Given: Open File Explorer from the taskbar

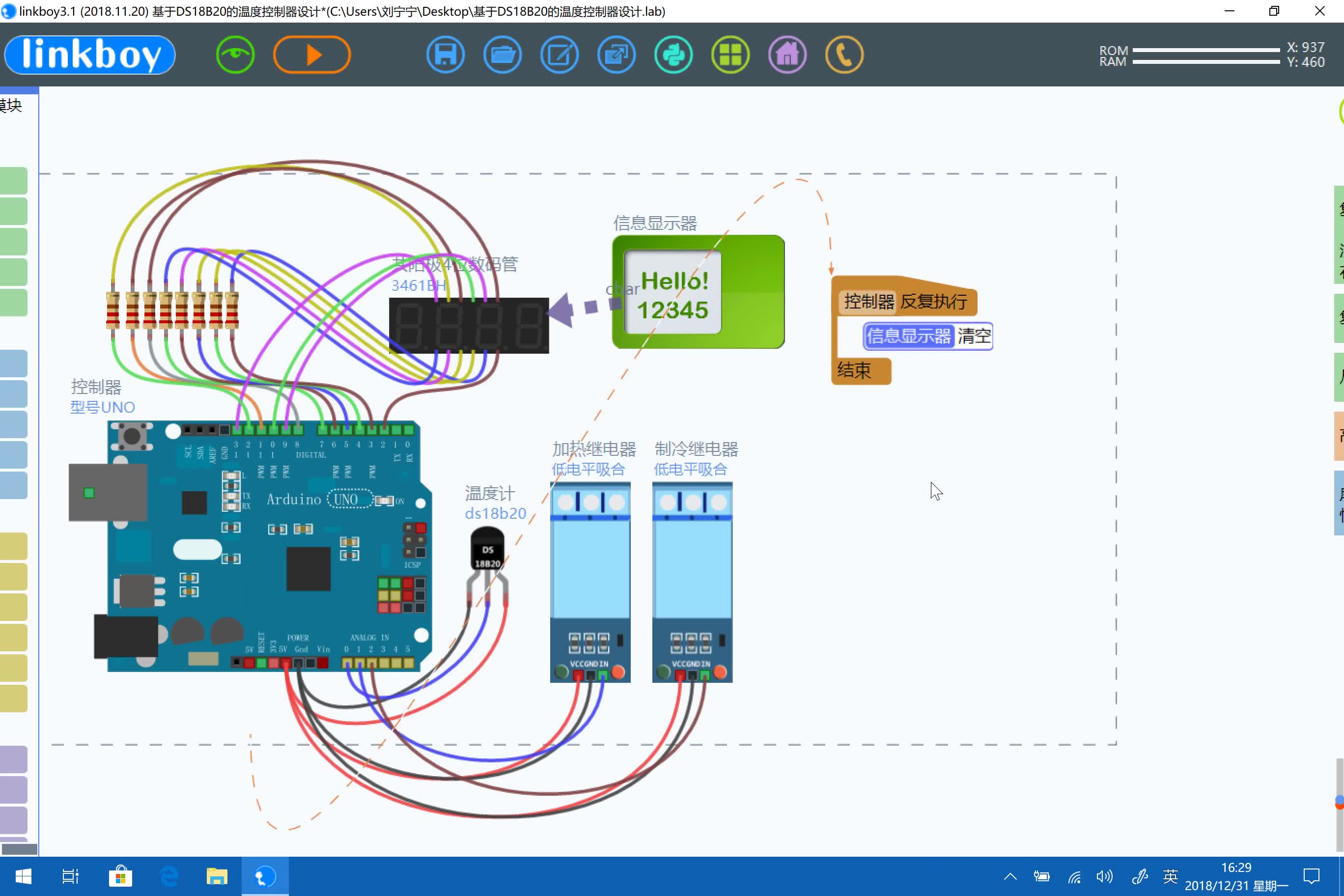Looking at the screenshot, I should tap(217, 876).
